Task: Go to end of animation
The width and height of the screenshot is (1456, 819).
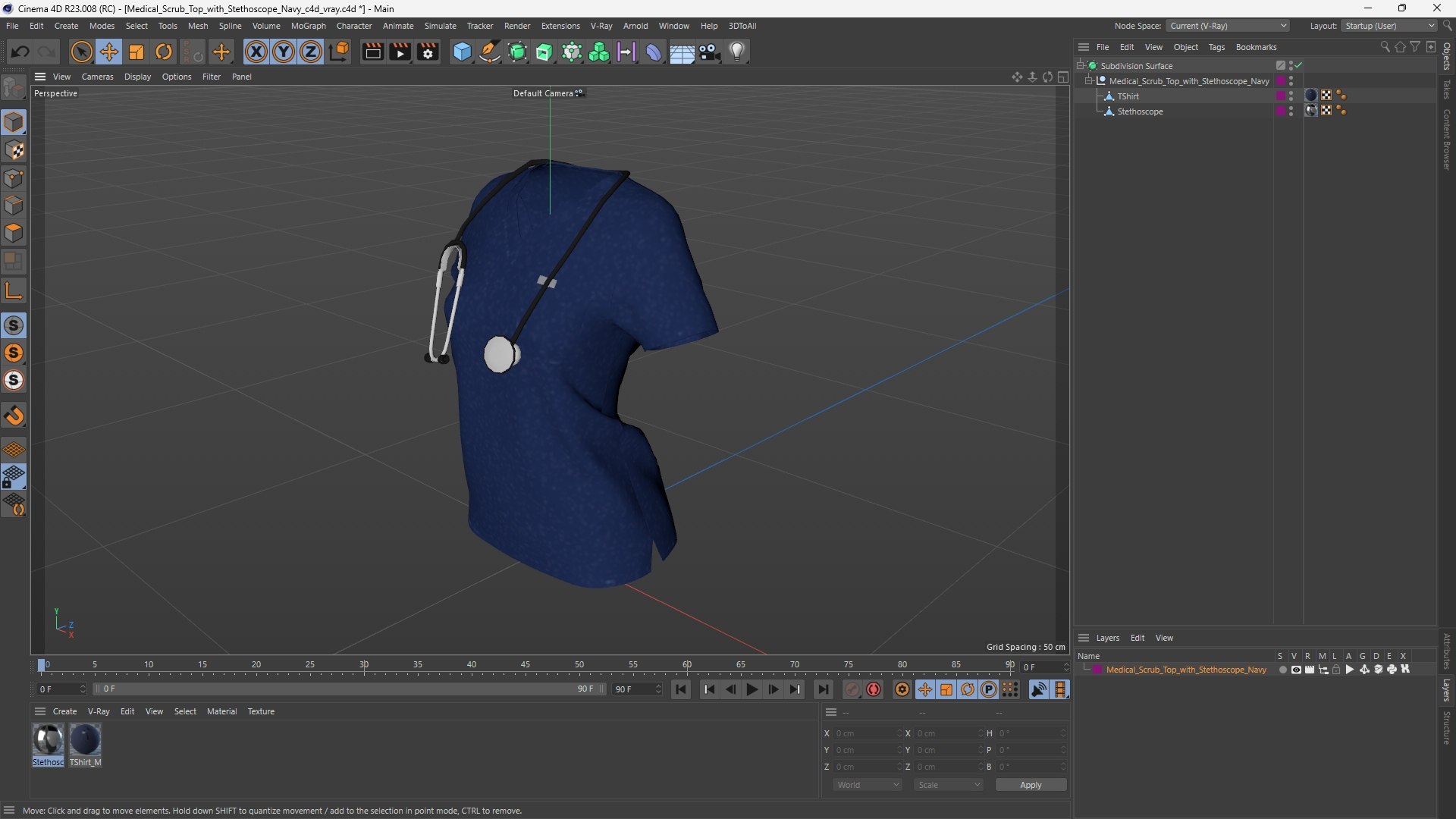Action: point(823,689)
